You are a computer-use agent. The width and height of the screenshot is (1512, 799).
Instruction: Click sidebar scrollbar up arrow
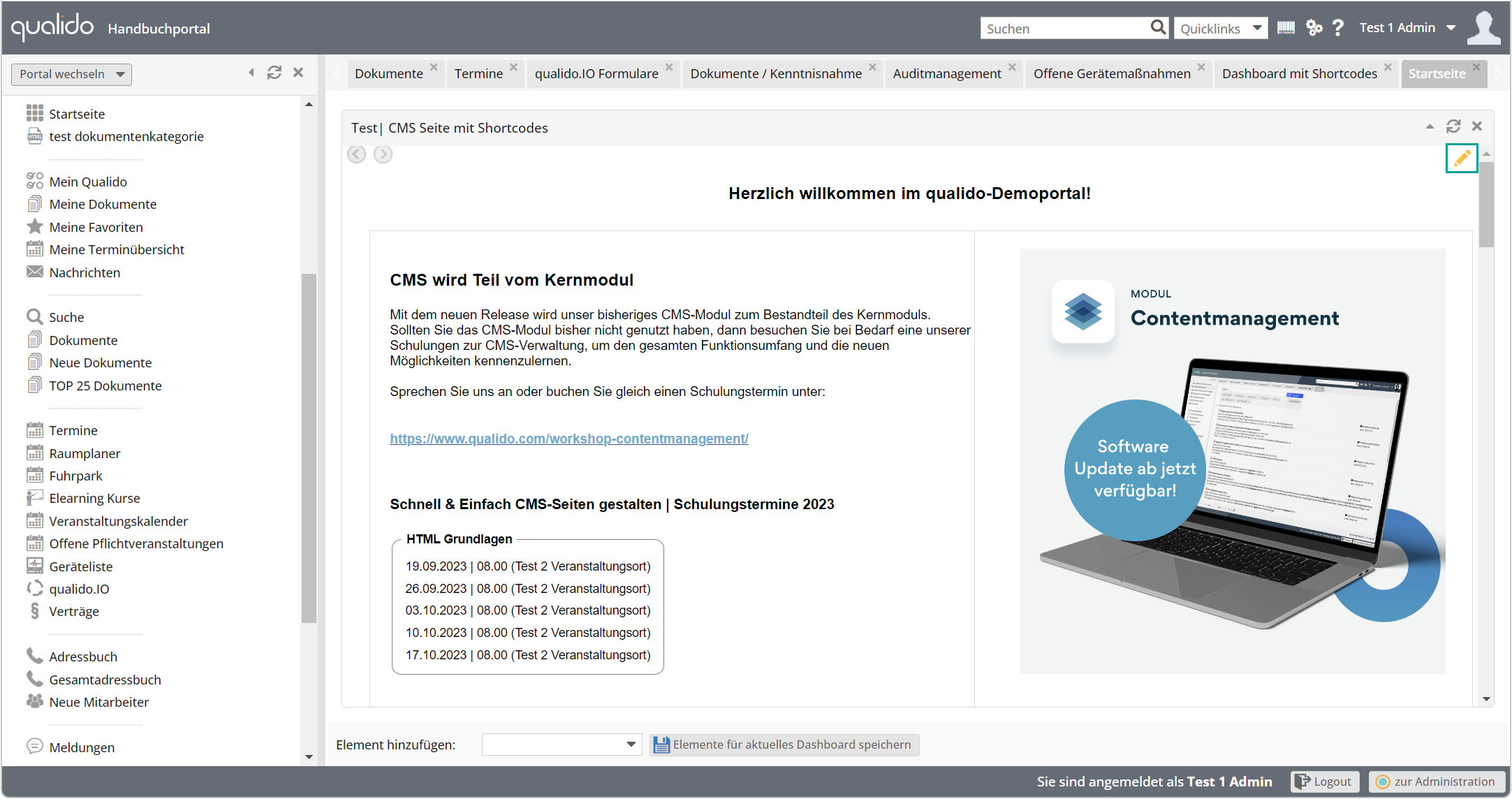(309, 104)
